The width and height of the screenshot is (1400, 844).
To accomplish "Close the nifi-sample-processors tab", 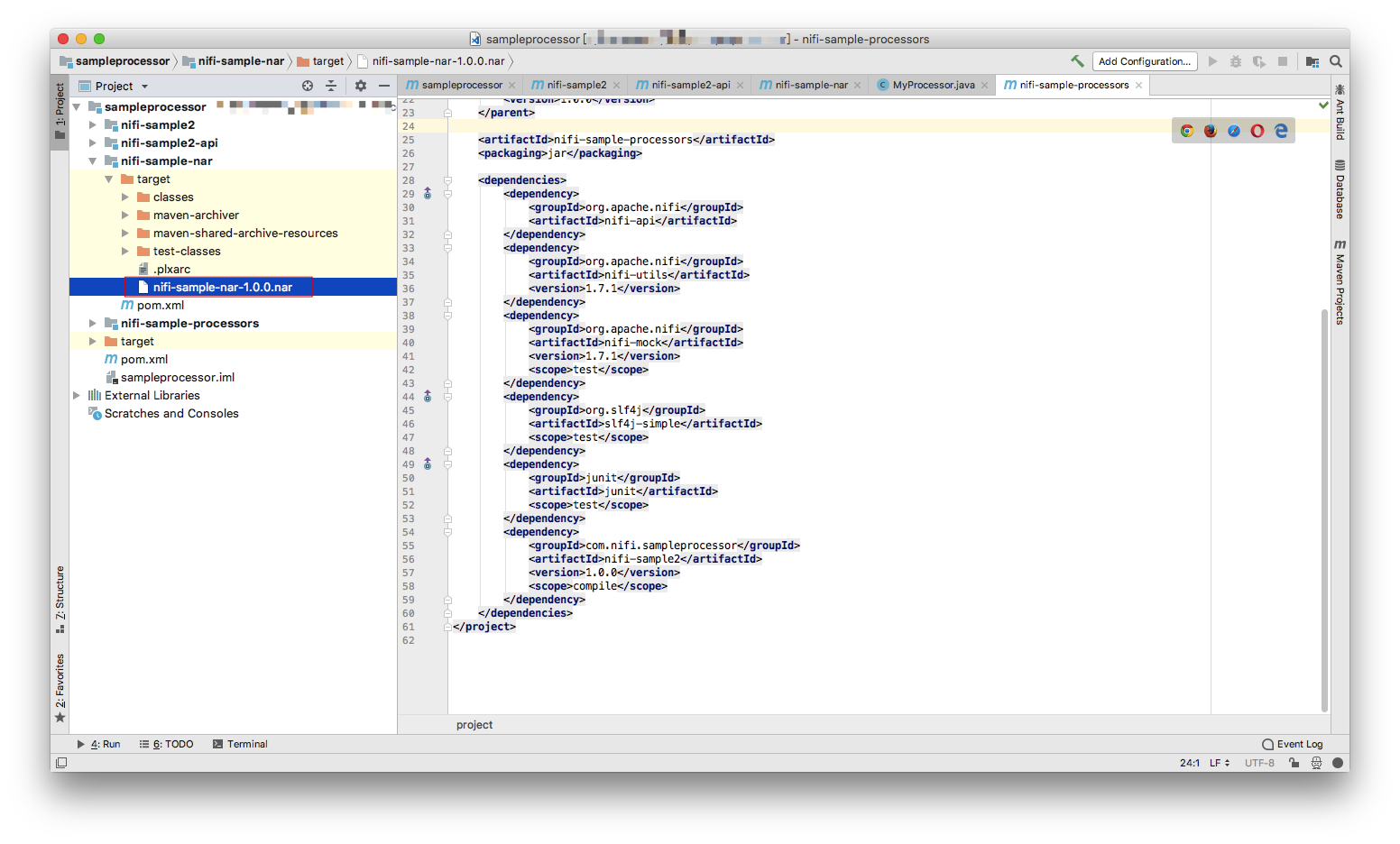I will tap(1139, 86).
